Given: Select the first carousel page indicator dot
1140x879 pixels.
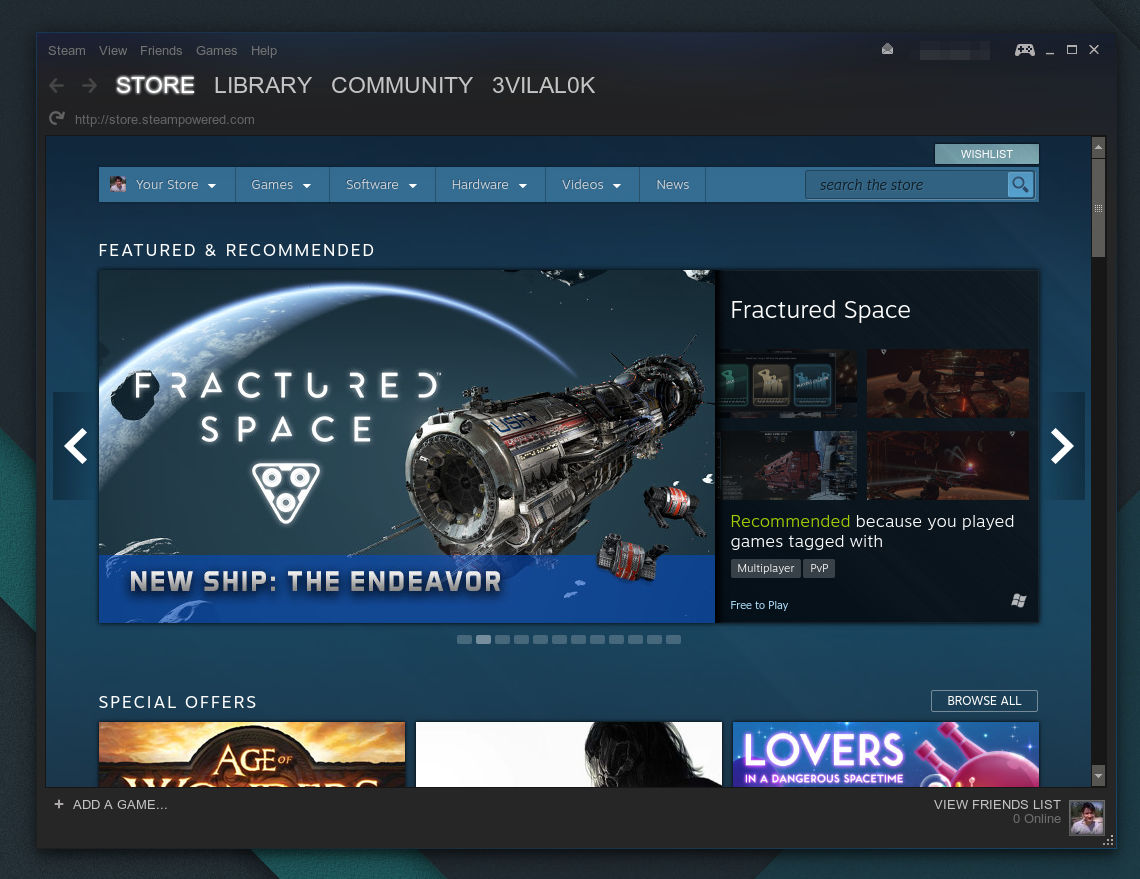Looking at the screenshot, I should pyautogui.click(x=464, y=639).
